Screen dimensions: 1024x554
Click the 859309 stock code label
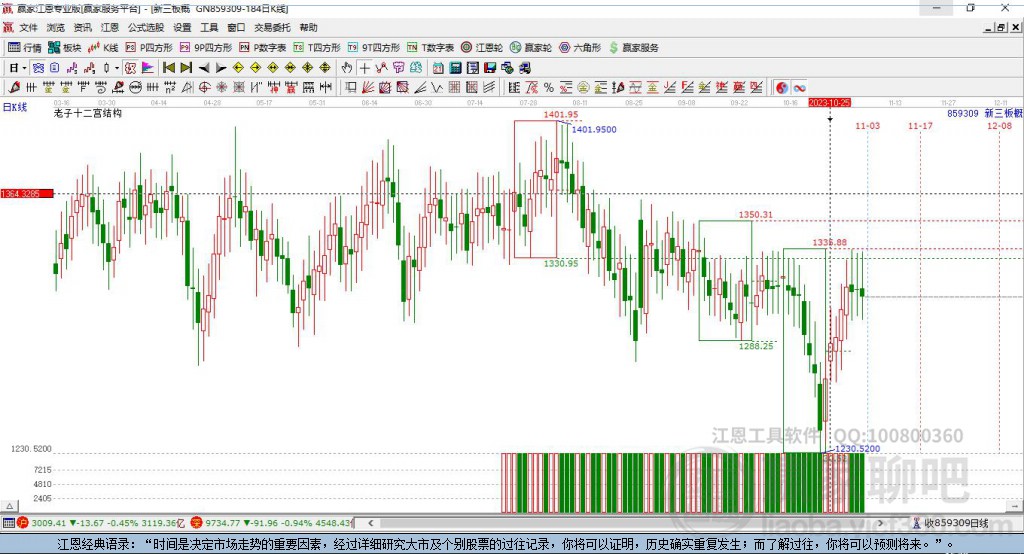[x=963, y=113]
